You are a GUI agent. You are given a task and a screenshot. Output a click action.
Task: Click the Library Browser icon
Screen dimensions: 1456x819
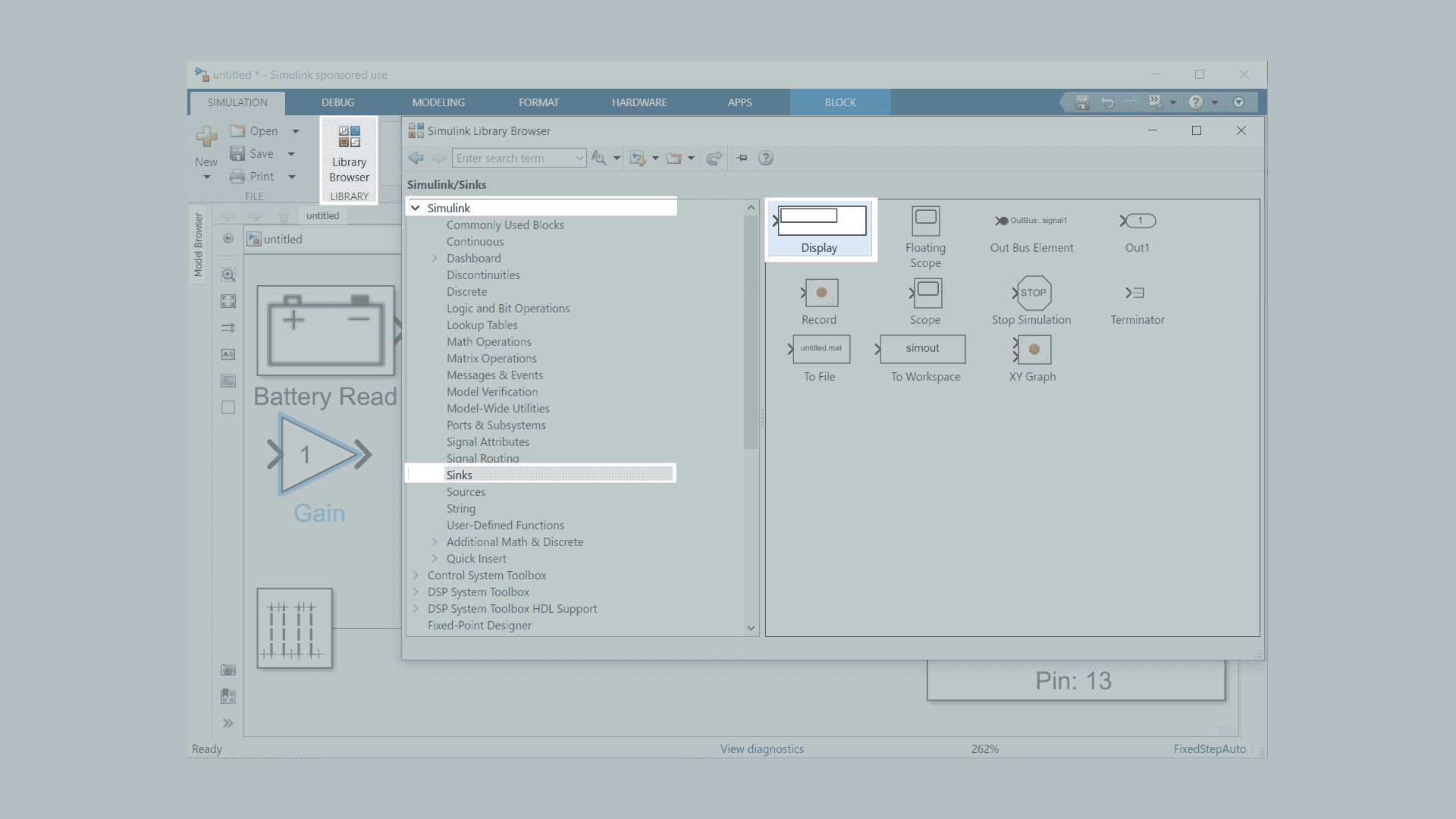point(349,138)
